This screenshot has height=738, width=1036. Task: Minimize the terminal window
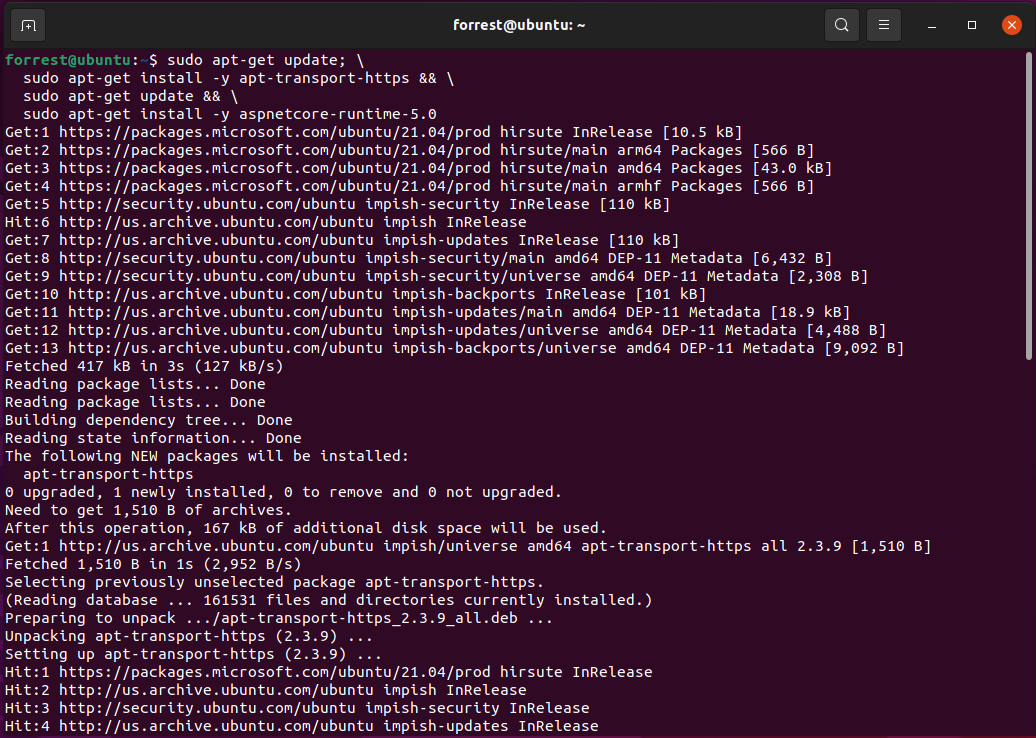coord(932,25)
